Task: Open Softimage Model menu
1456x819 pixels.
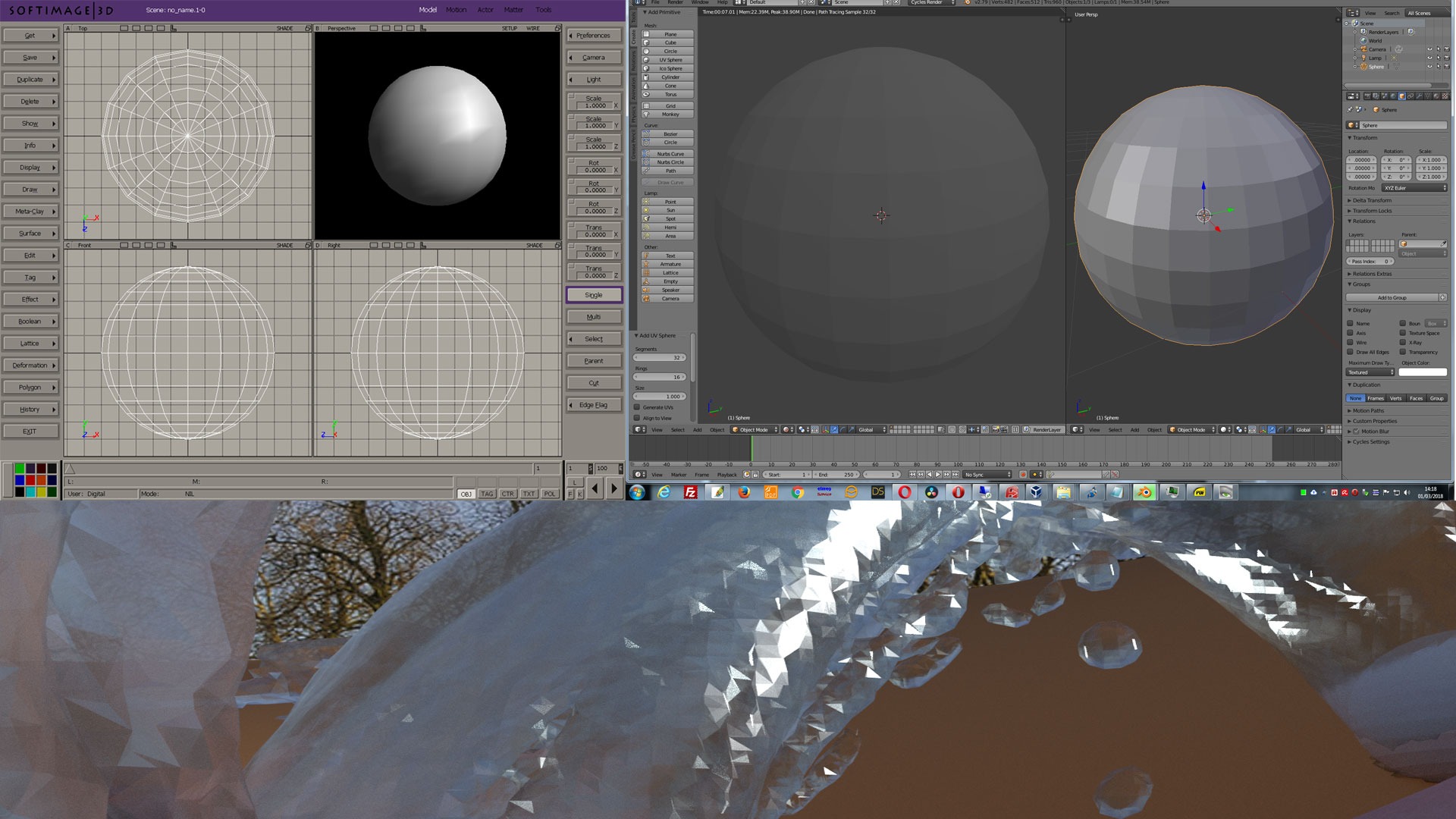Action: (428, 10)
